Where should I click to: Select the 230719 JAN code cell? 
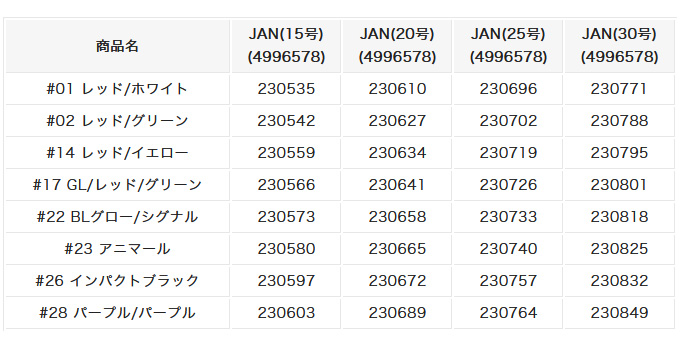pyautogui.click(x=508, y=153)
